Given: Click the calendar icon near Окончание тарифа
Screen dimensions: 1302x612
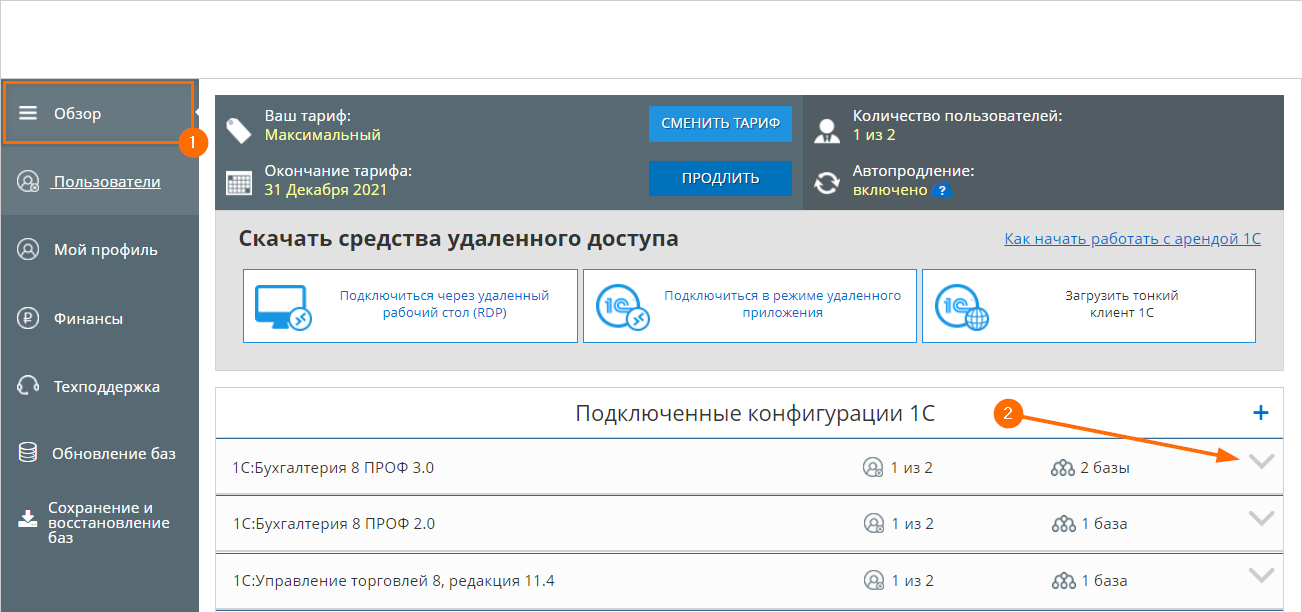Looking at the screenshot, I should (241, 183).
